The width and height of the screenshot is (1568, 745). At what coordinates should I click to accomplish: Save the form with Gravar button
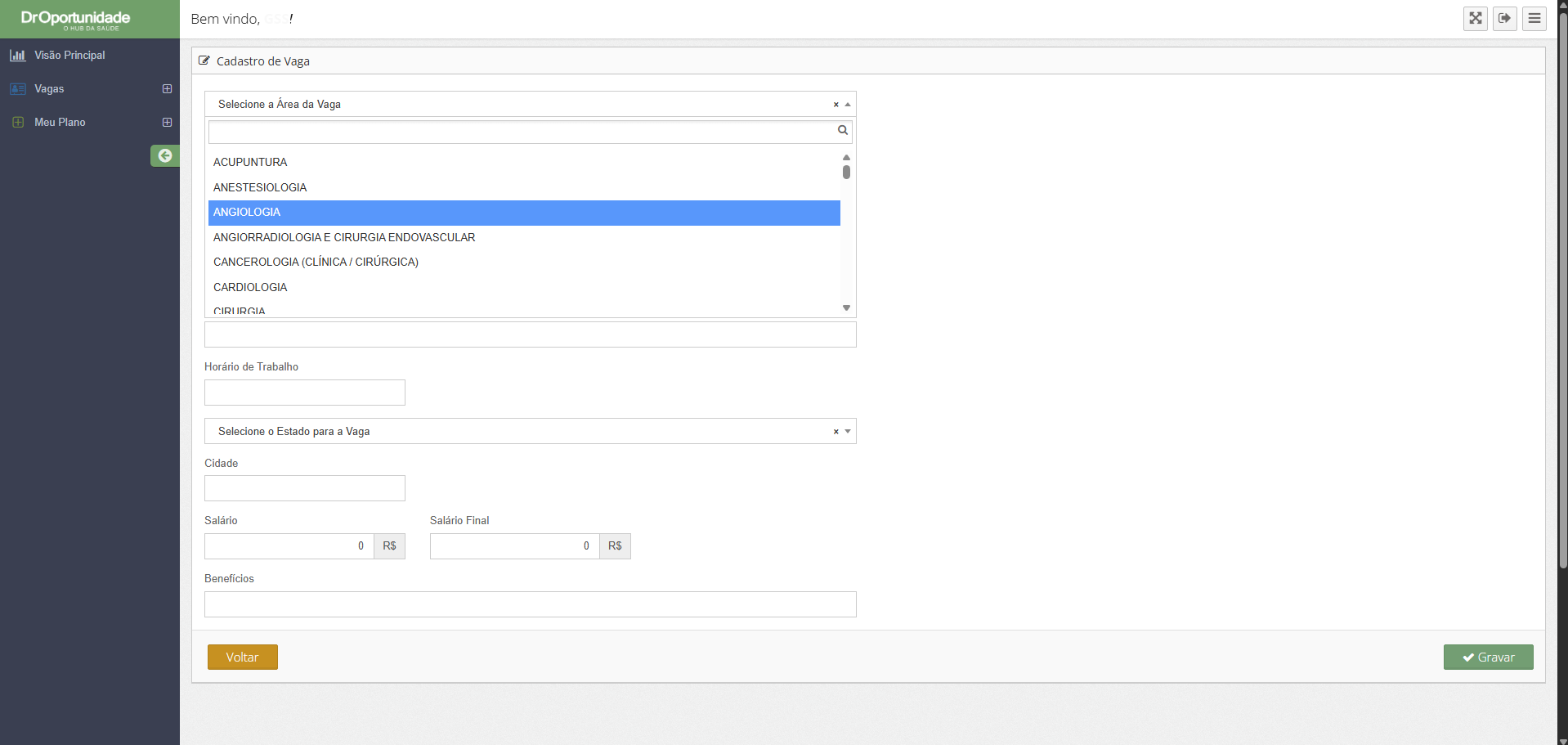[1487, 657]
